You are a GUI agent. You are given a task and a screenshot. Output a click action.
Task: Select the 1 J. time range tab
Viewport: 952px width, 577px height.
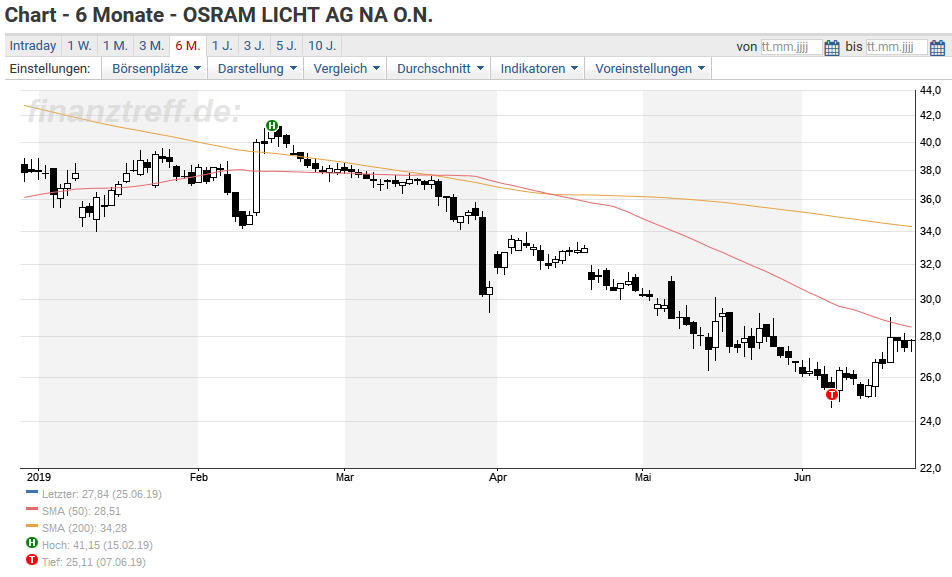(222, 46)
